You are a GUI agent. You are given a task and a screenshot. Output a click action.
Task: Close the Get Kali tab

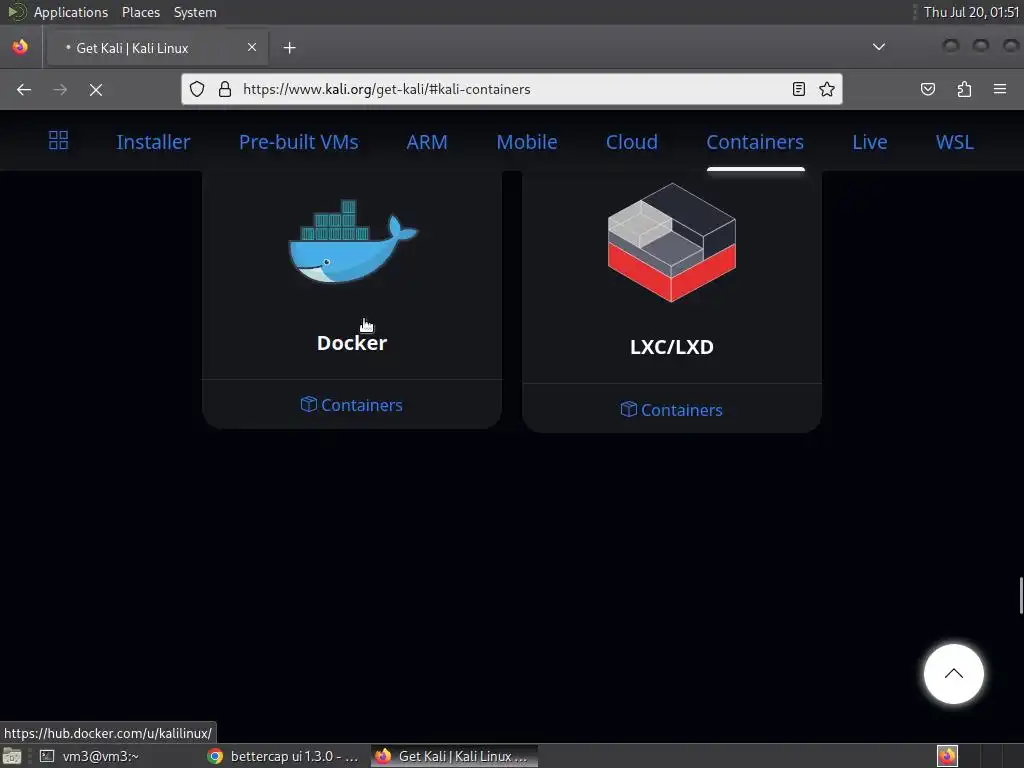(251, 47)
